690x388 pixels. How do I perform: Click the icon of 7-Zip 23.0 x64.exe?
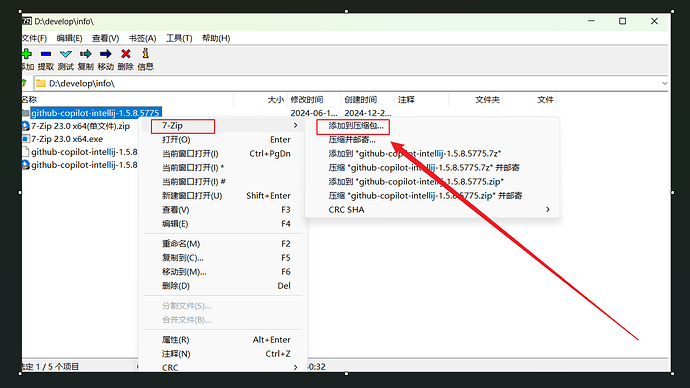click(26, 139)
